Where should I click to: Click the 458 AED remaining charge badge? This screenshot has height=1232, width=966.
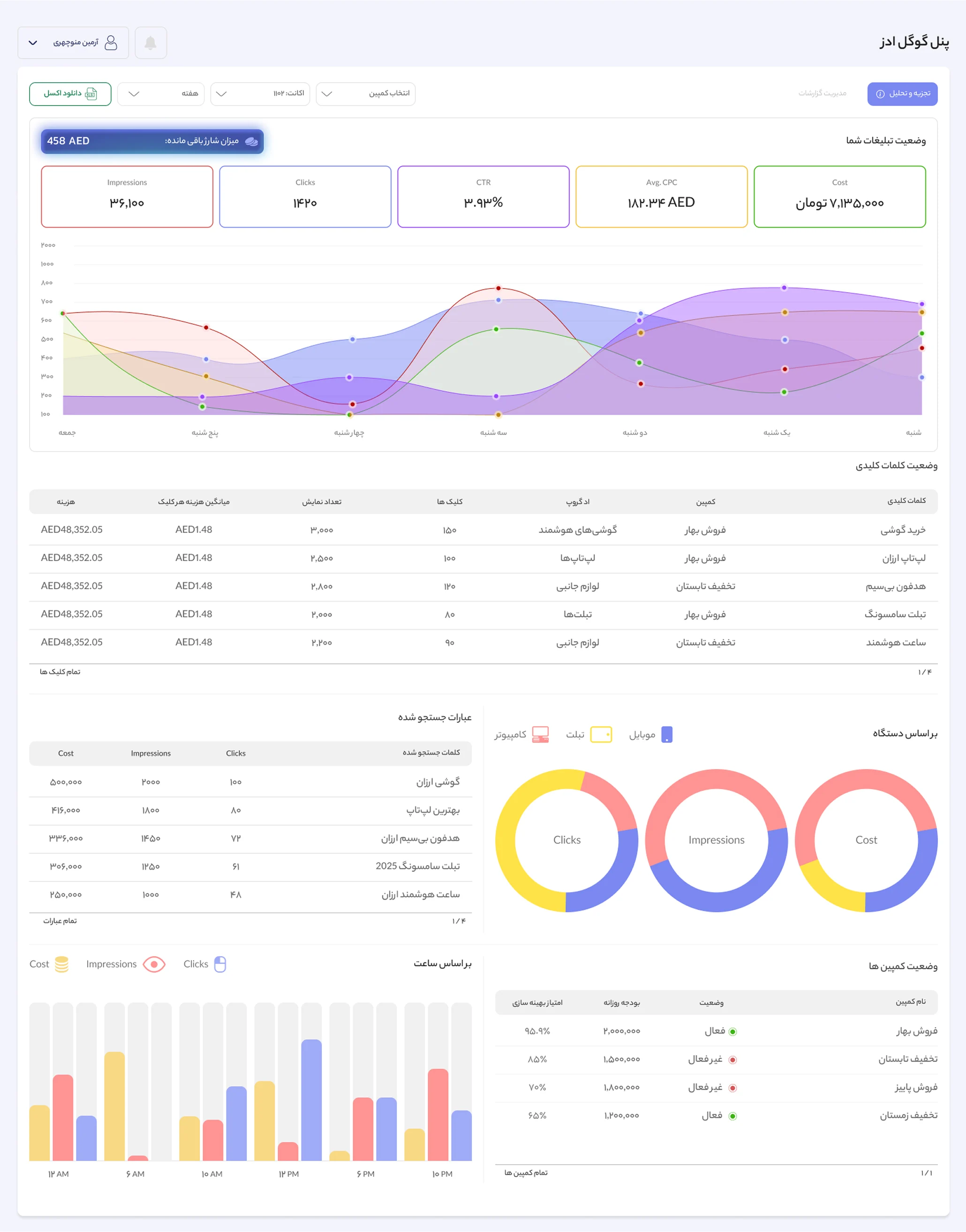point(152,141)
